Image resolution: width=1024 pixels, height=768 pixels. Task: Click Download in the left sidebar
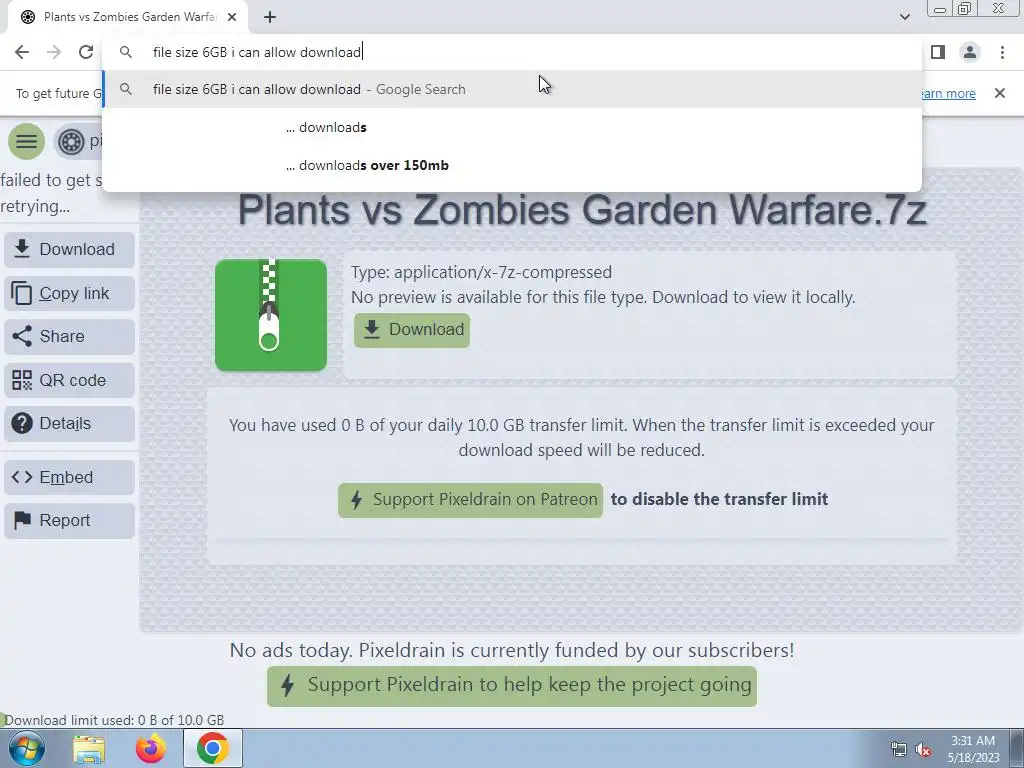(69, 249)
